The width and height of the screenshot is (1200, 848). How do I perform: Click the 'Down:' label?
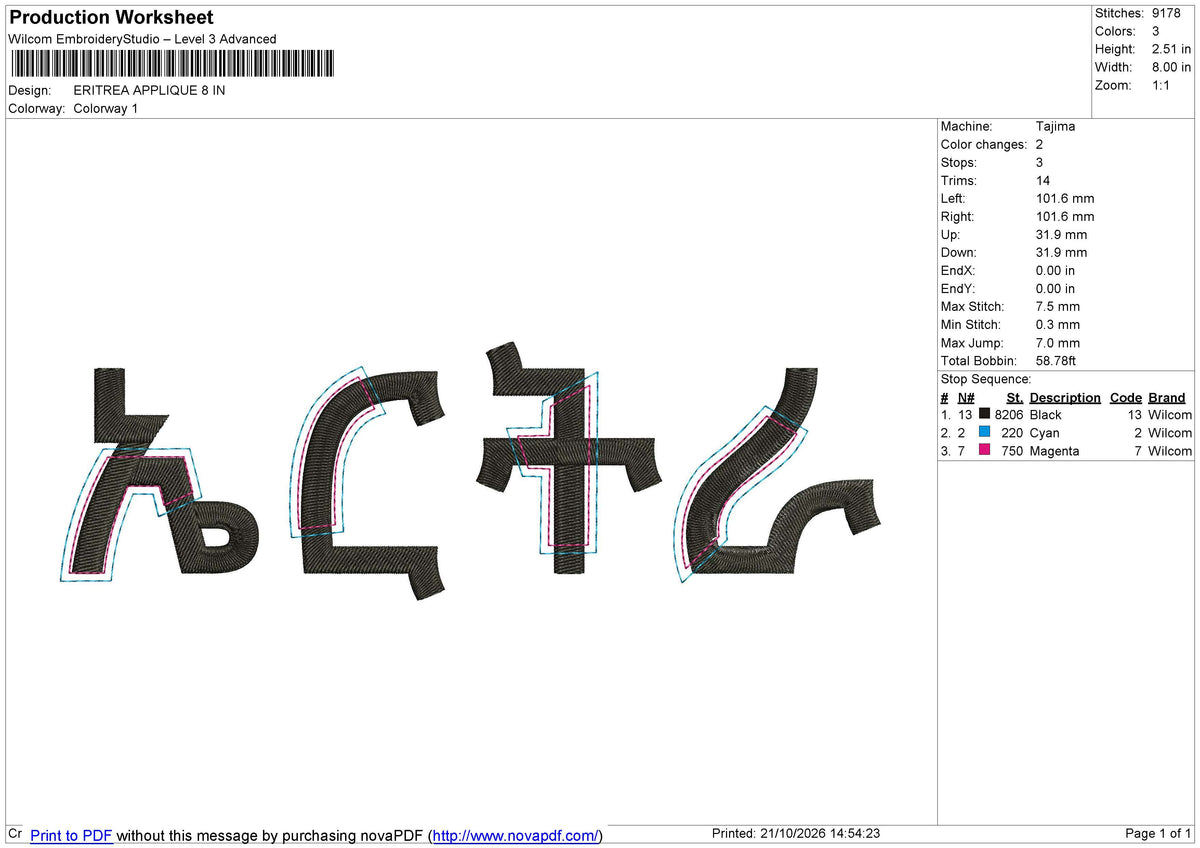pos(959,253)
